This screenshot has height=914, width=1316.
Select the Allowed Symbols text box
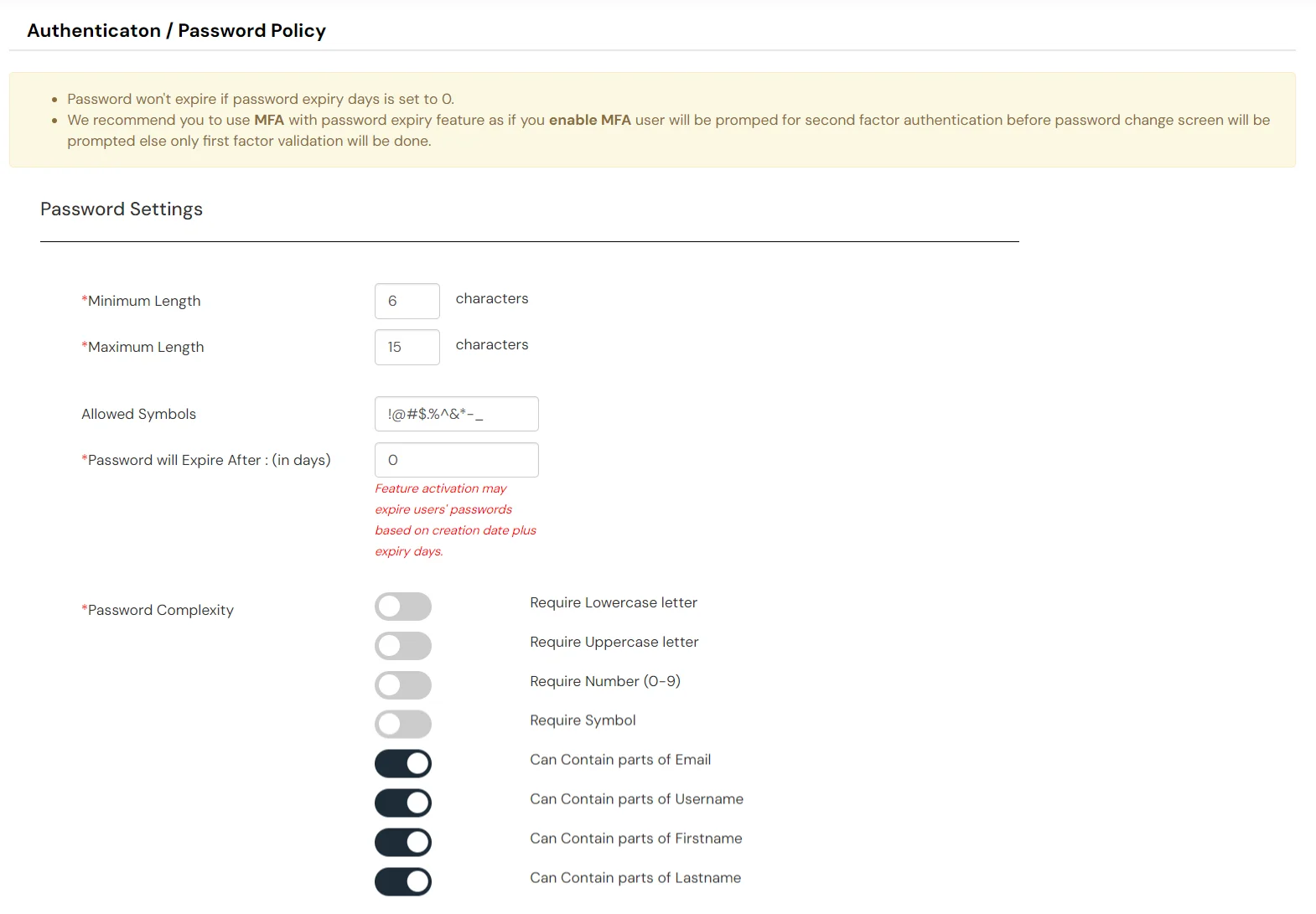[x=457, y=414]
